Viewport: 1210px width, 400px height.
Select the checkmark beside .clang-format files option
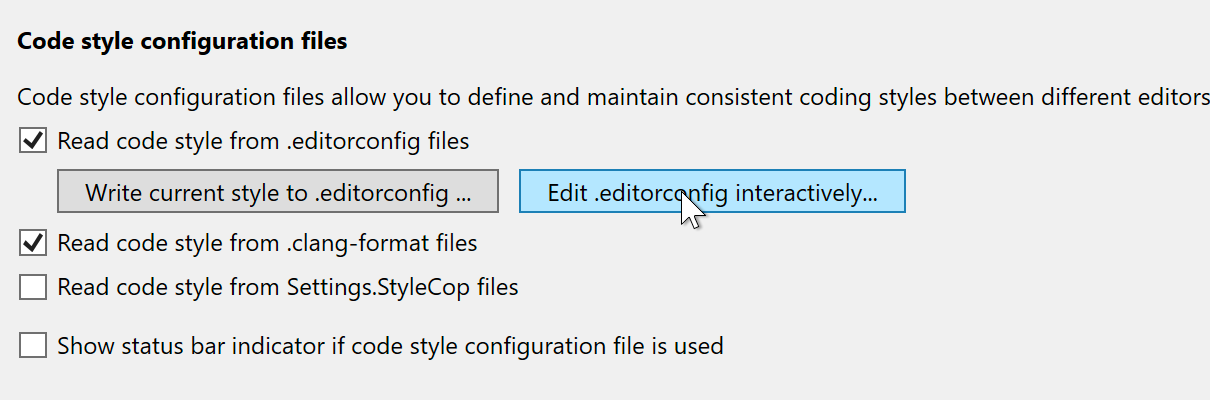tap(33, 243)
